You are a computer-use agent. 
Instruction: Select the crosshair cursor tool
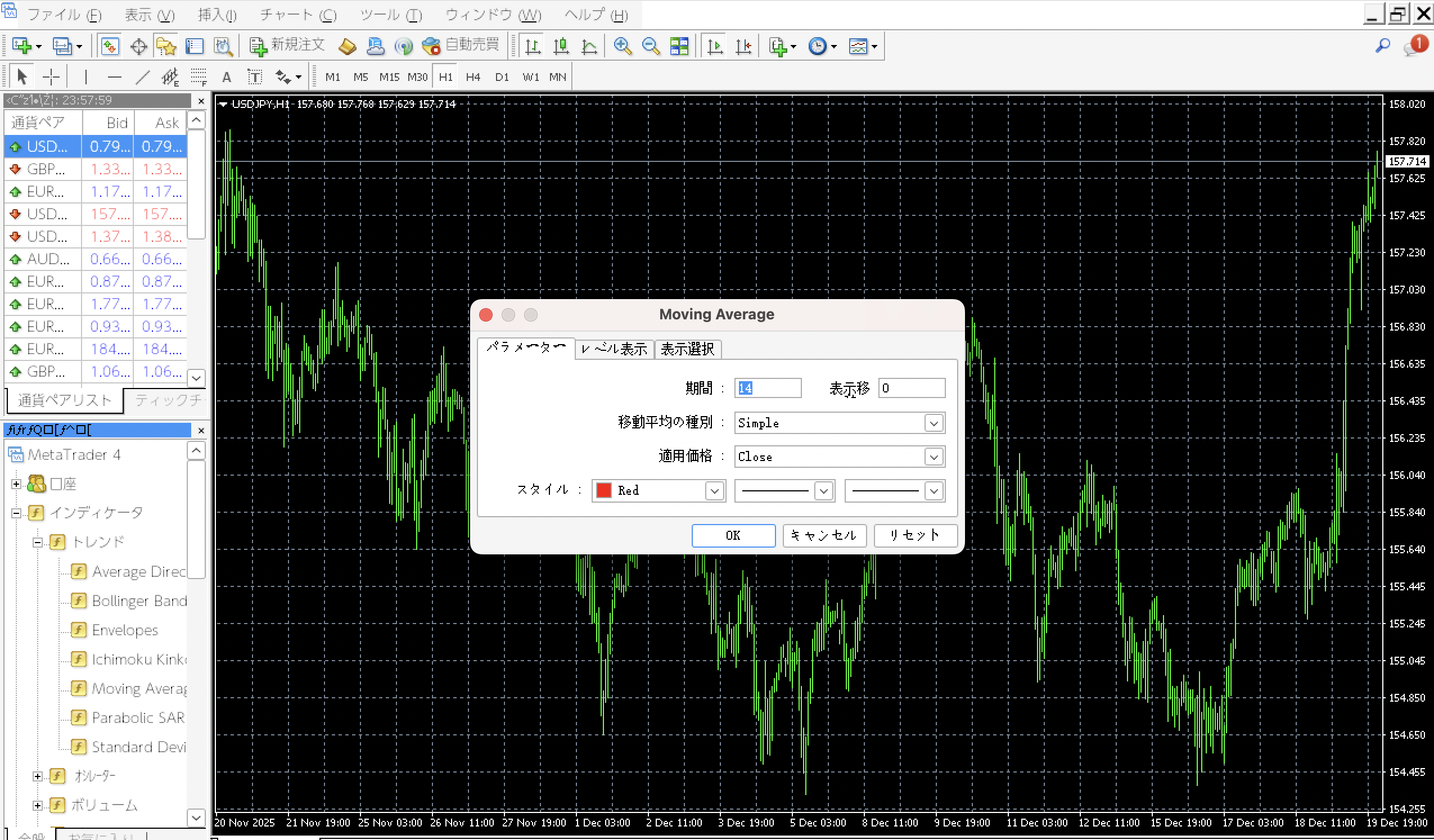pyautogui.click(x=51, y=76)
